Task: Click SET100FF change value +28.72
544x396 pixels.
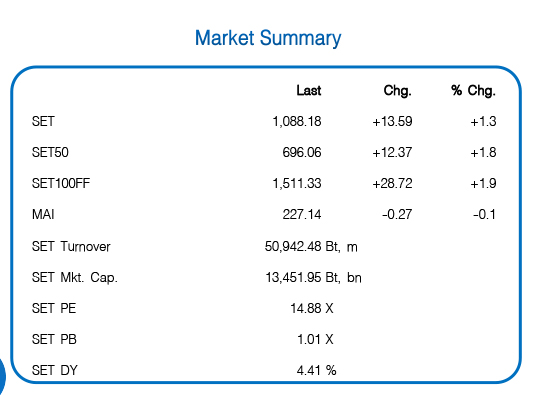Action: coord(392,183)
